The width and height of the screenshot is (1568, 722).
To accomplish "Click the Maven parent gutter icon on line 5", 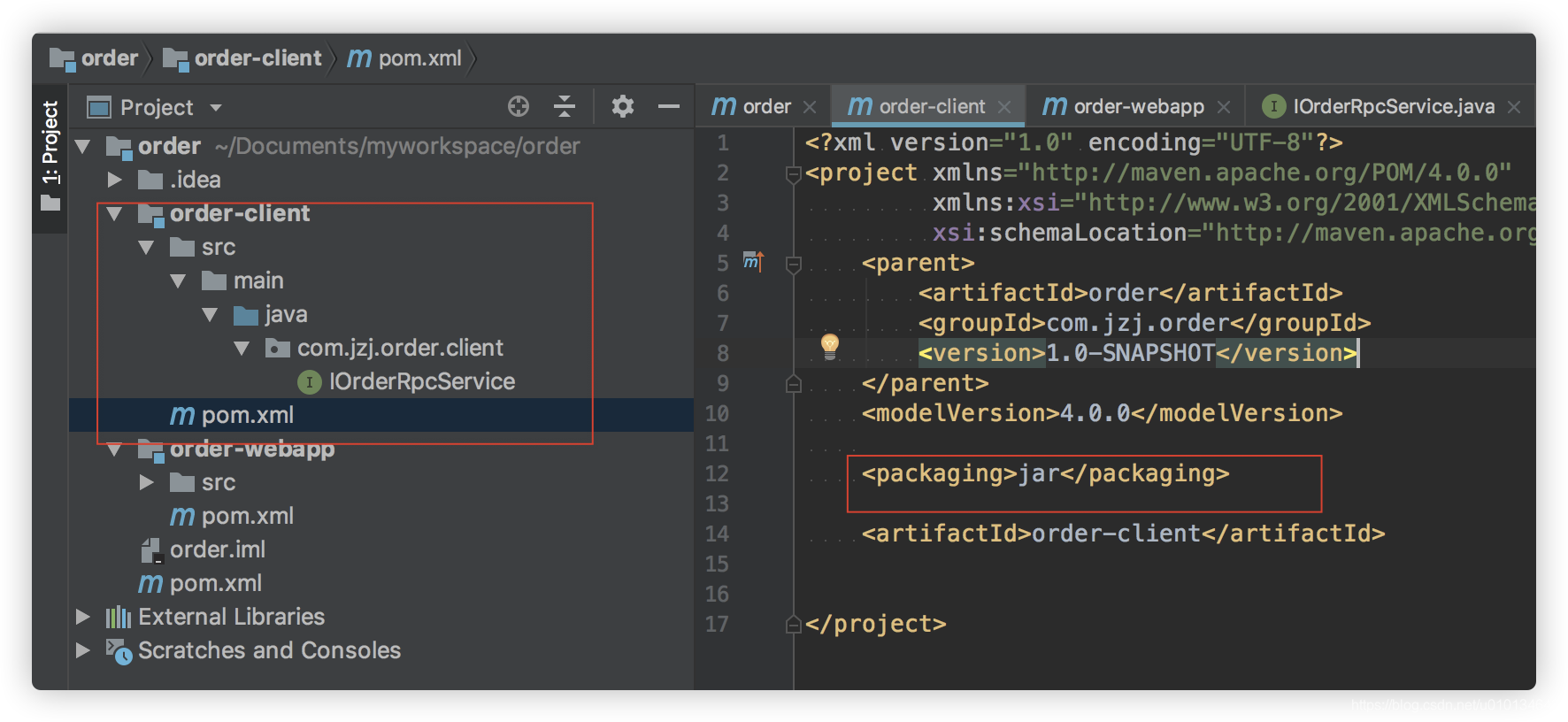I will [x=753, y=262].
